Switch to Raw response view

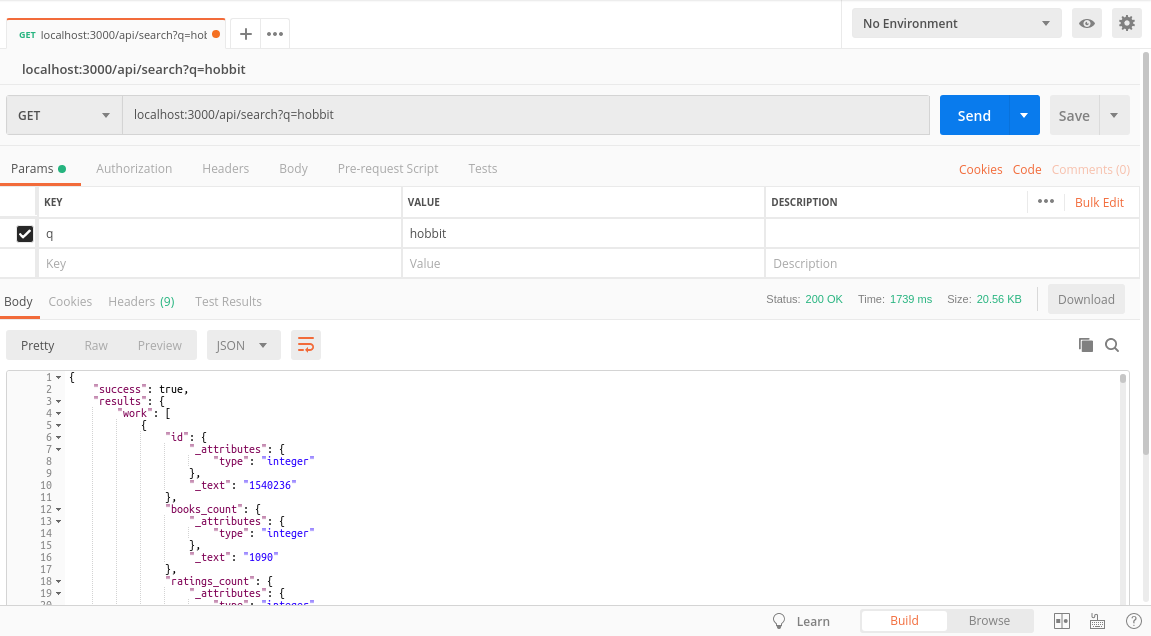pyautogui.click(x=95, y=345)
